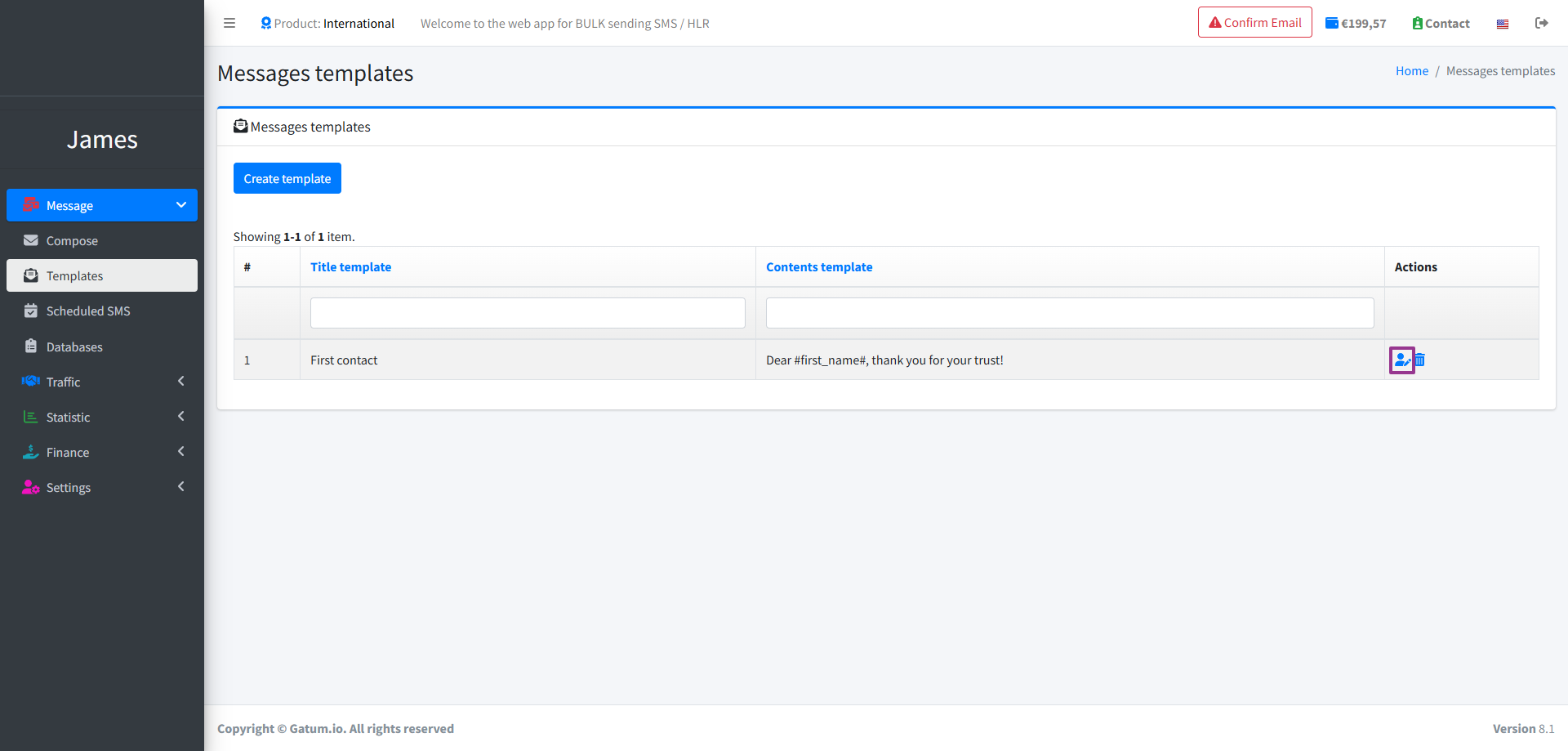This screenshot has height=751, width=1568.
Task: Open Databases in the sidebar
Action: (x=74, y=346)
